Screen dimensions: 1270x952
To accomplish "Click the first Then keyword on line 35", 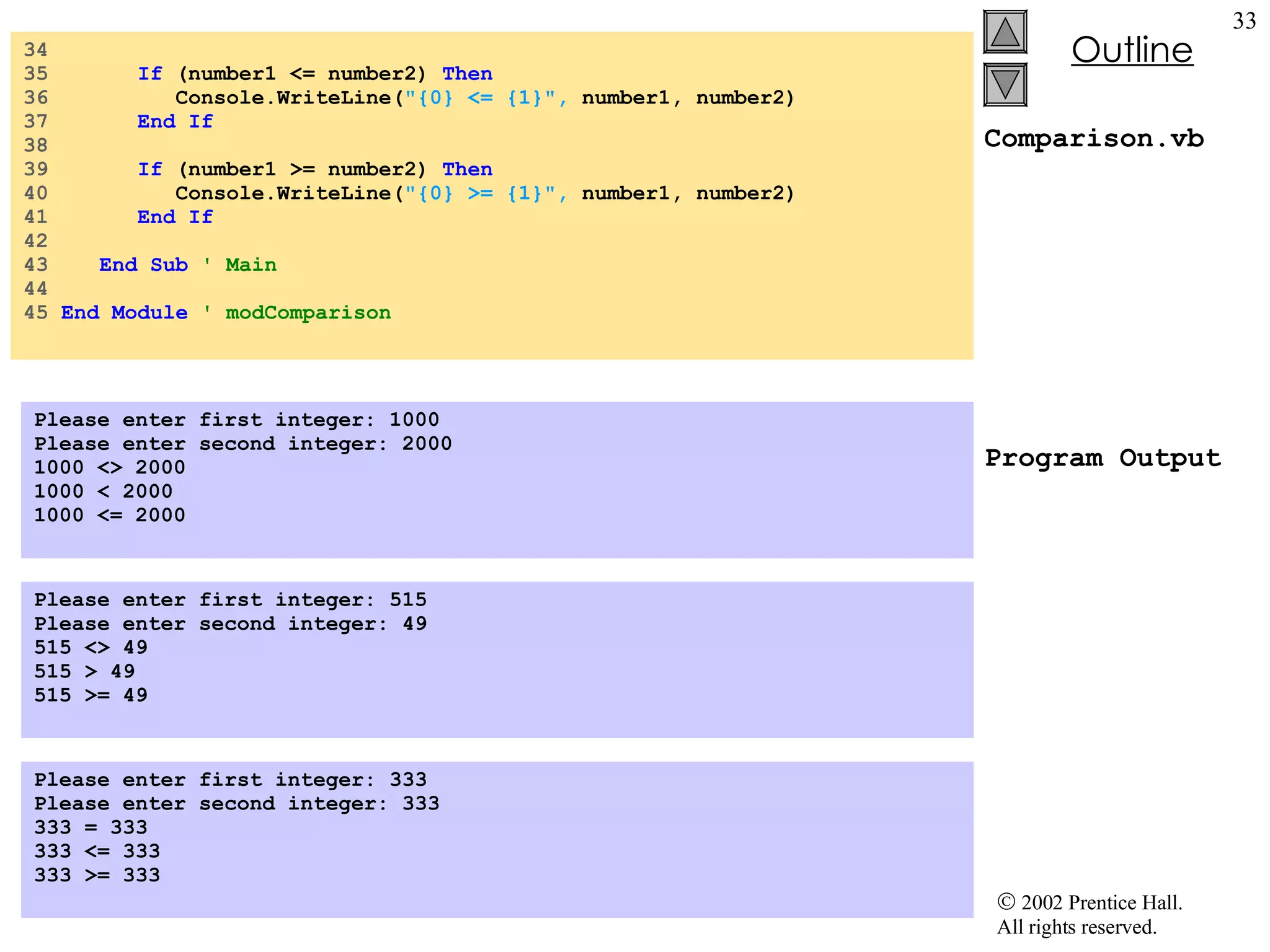I will coord(467,74).
